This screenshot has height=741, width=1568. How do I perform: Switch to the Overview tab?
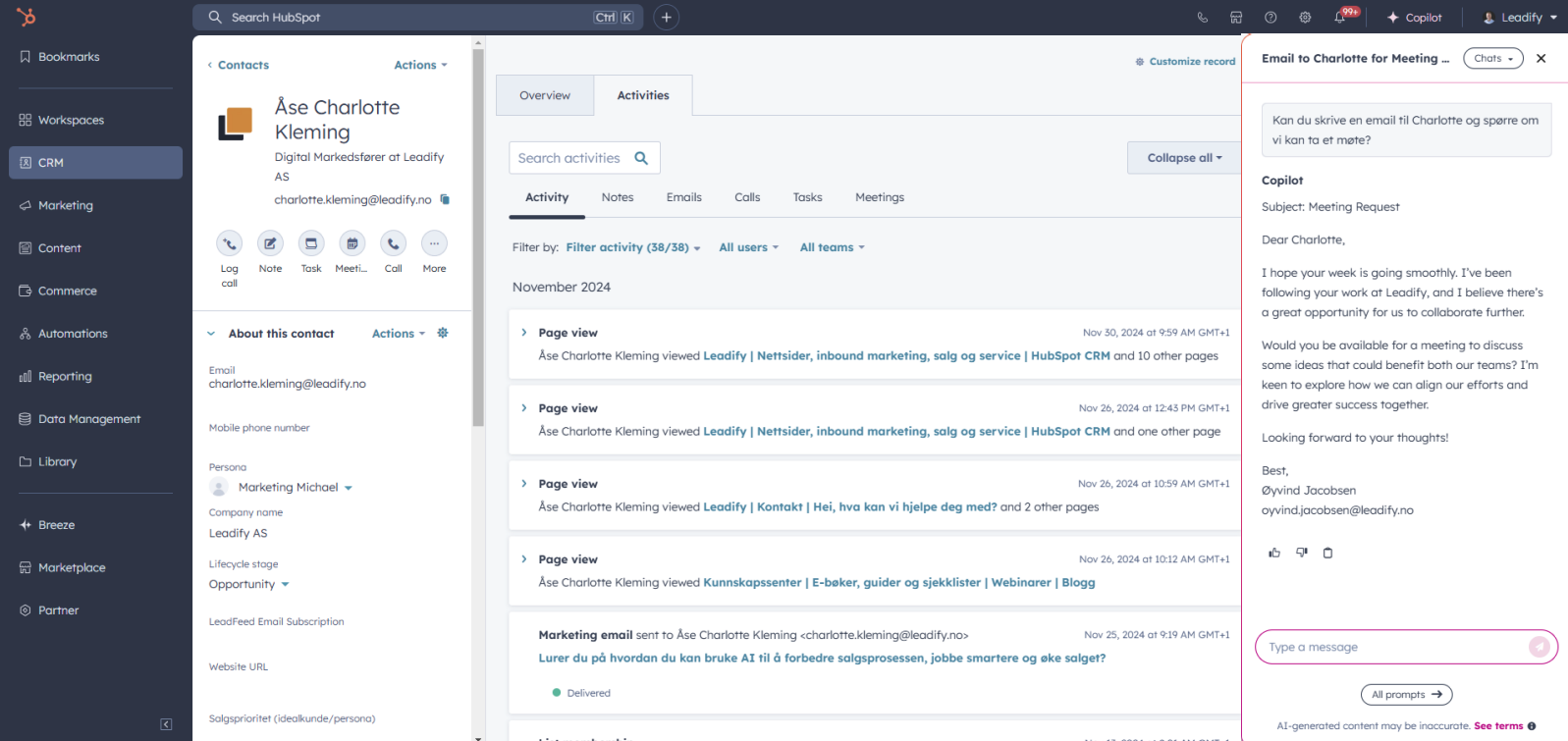coord(545,95)
